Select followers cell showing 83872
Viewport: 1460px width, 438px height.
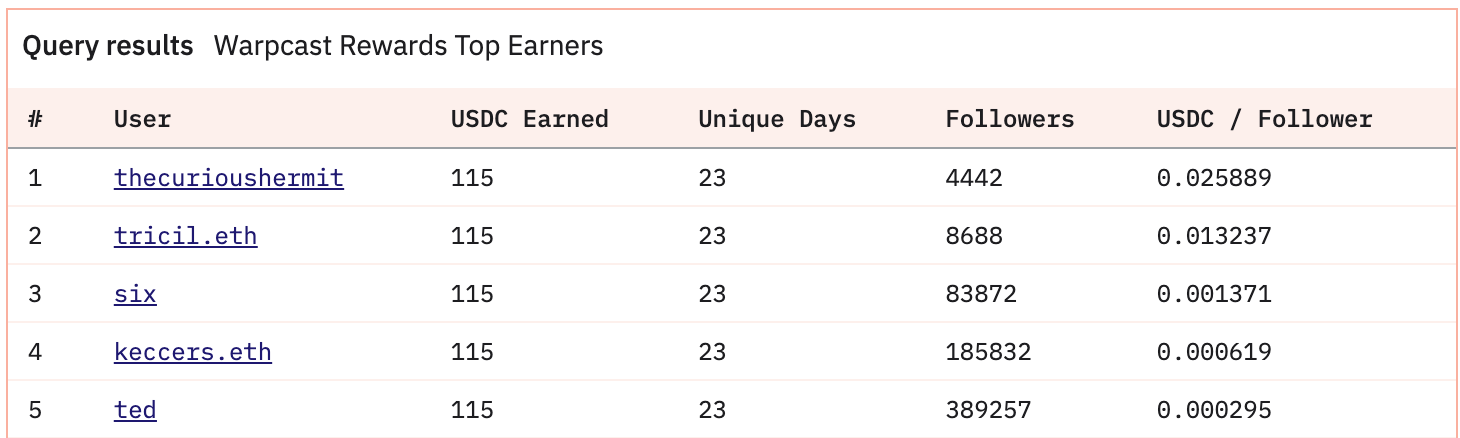[x=981, y=294]
